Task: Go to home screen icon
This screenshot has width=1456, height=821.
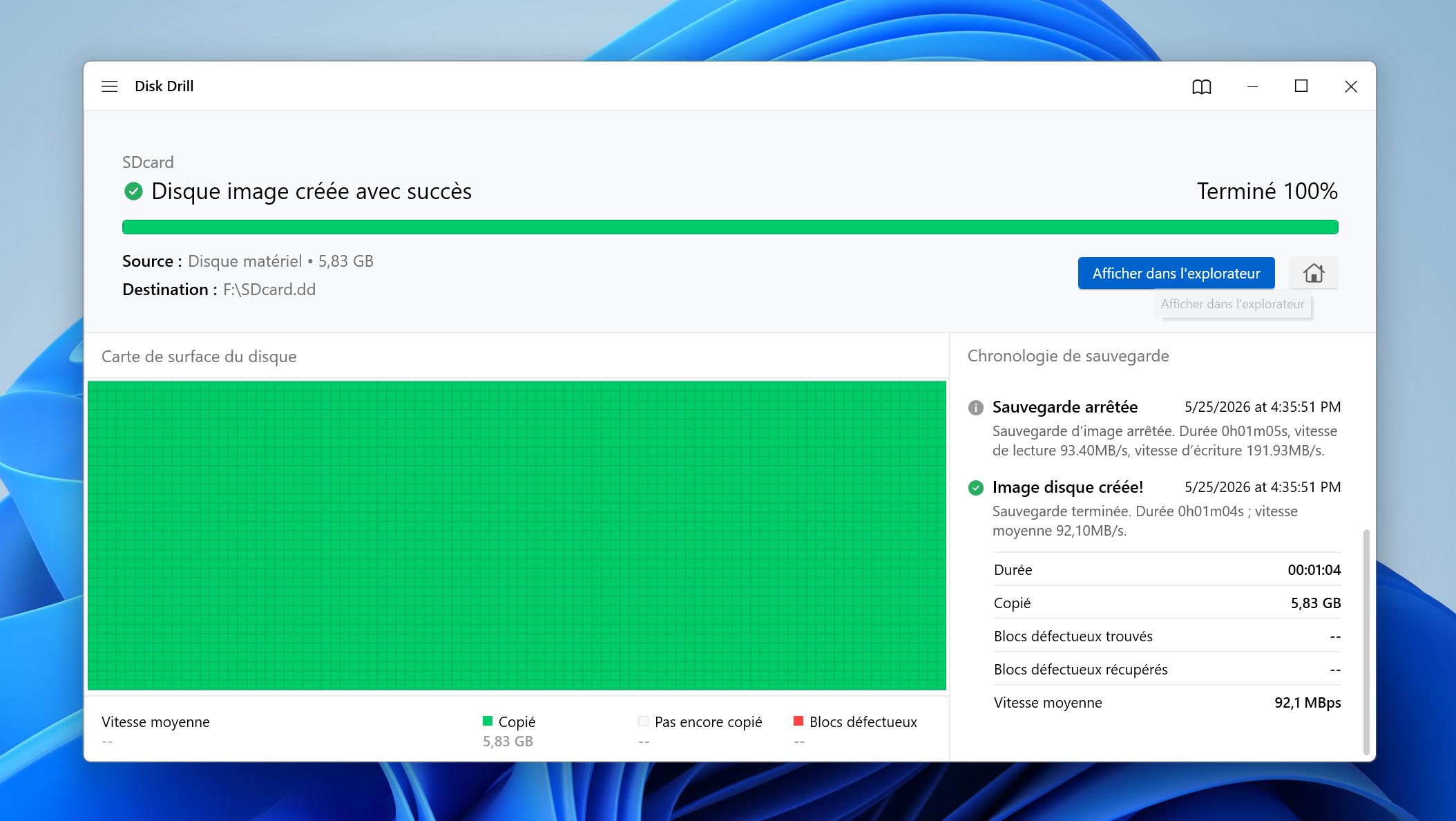Action: (1313, 273)
